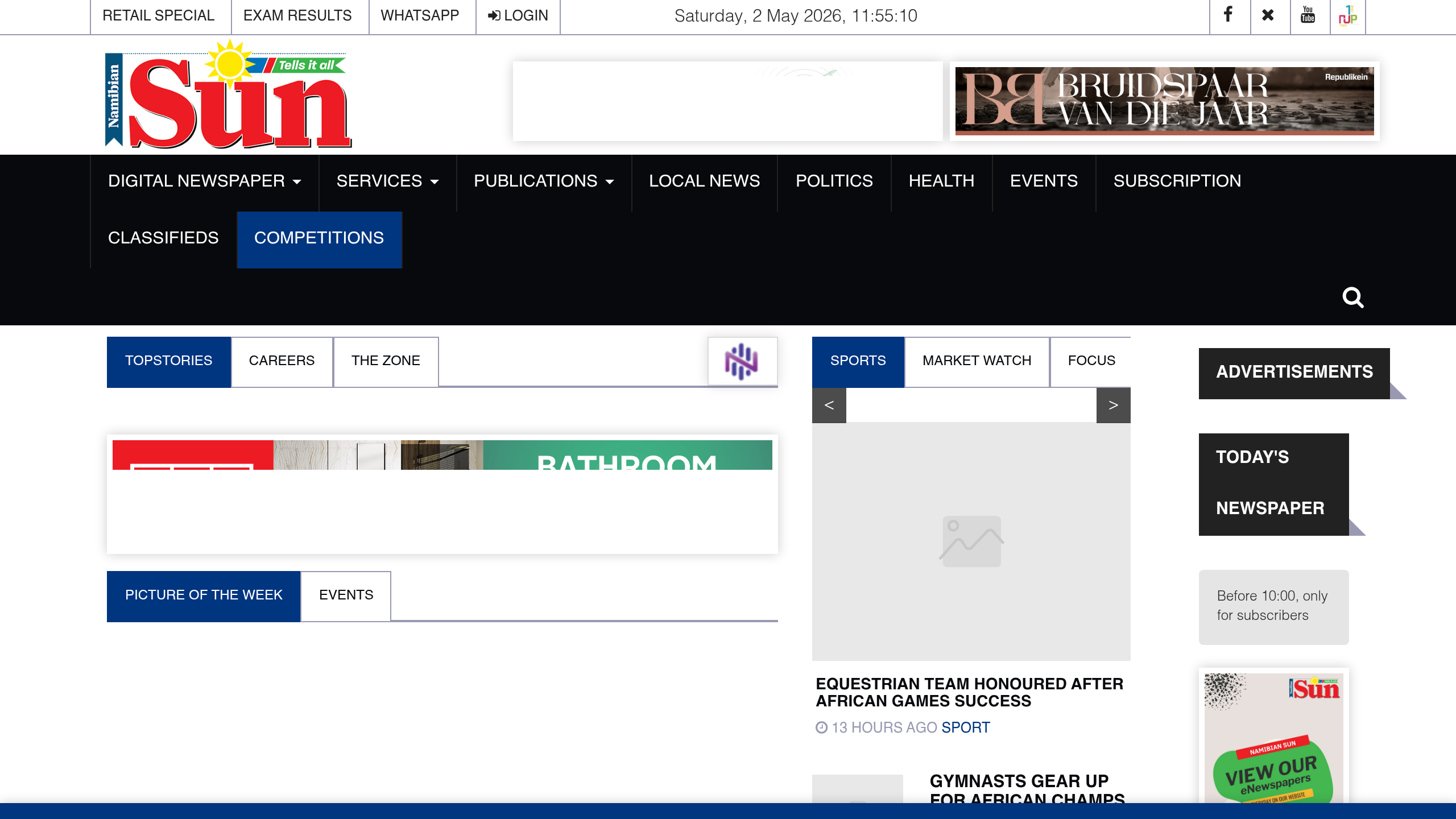Open Equestrian Team Honoured article headline
This screenshot has height=819, width=1456.
click(x=969, y=692)
